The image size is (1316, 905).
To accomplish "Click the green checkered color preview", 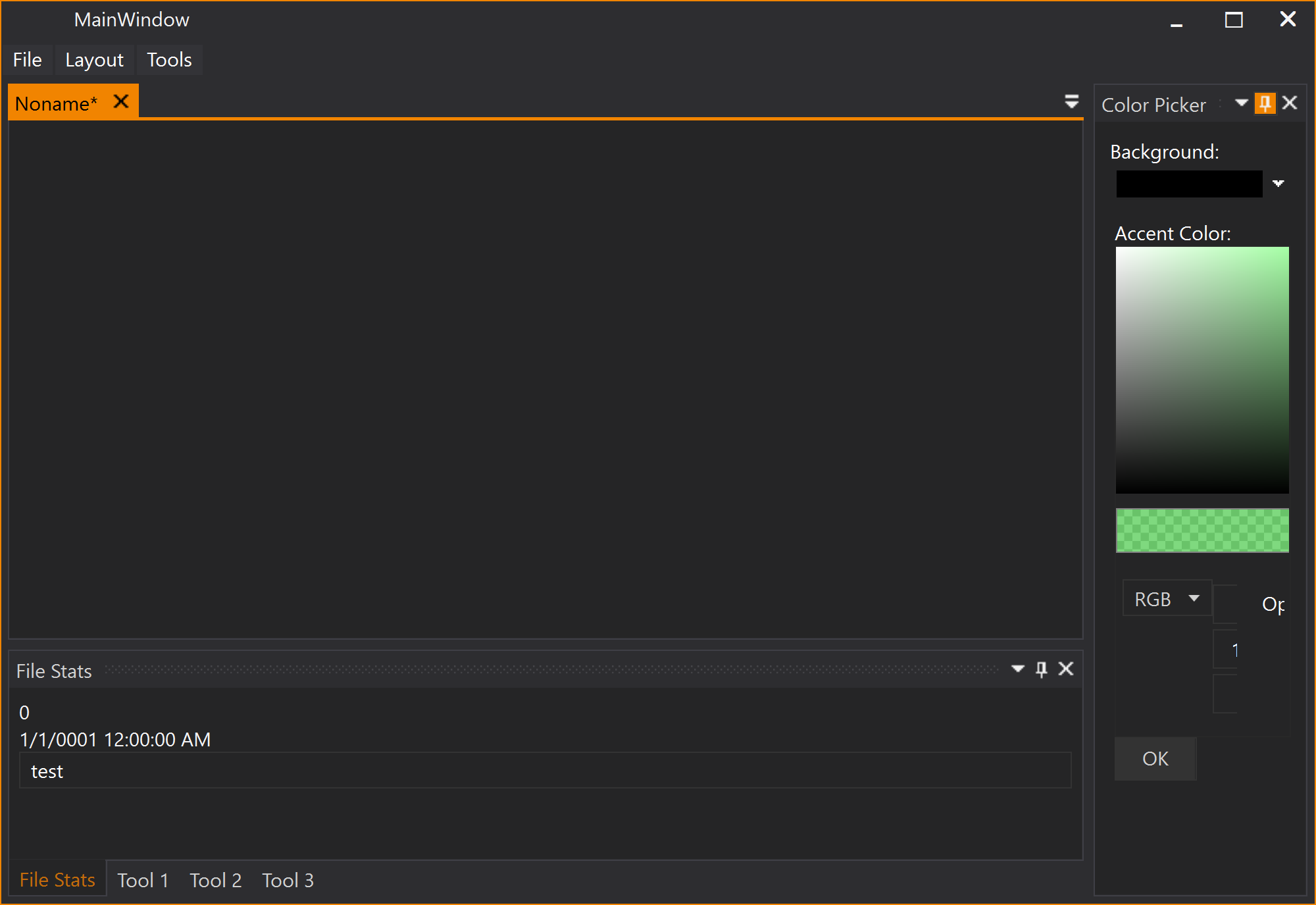I will (x=1202, y=530).
